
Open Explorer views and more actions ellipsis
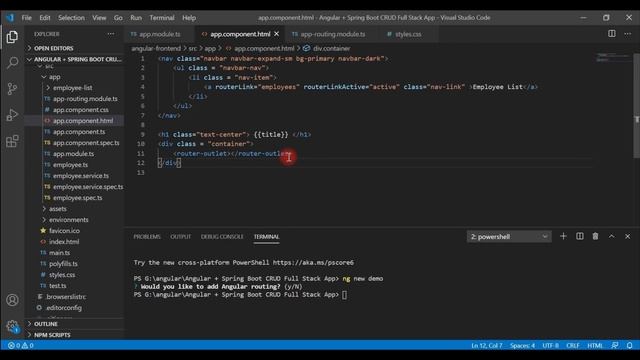[x=111, y=34]
